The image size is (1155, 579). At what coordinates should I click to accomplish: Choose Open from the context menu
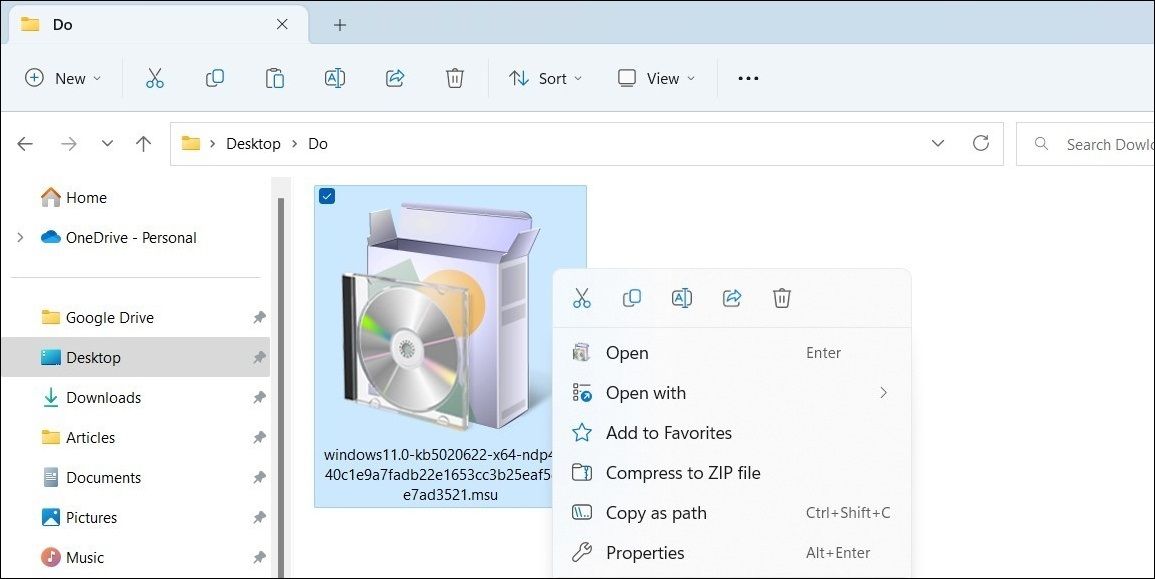point(731,353)
